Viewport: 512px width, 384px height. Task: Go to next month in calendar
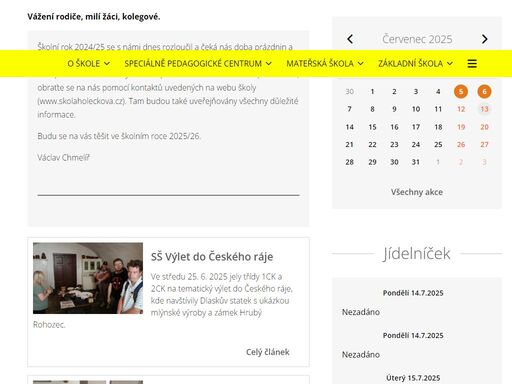pos(485,39)
